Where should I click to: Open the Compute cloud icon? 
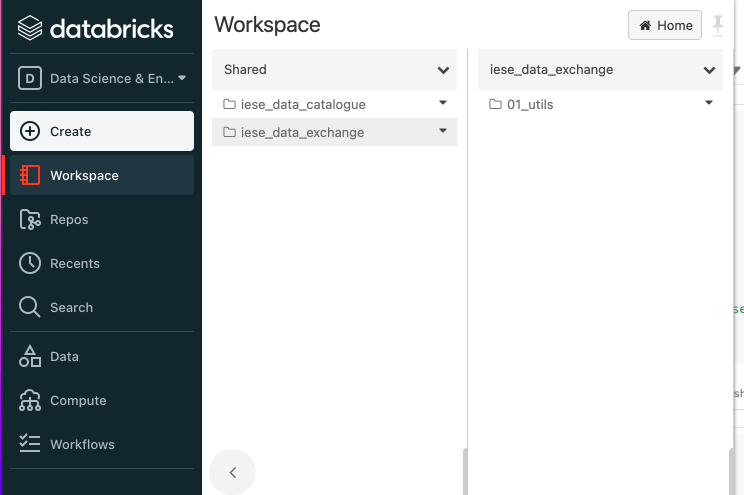coord(30,400)
